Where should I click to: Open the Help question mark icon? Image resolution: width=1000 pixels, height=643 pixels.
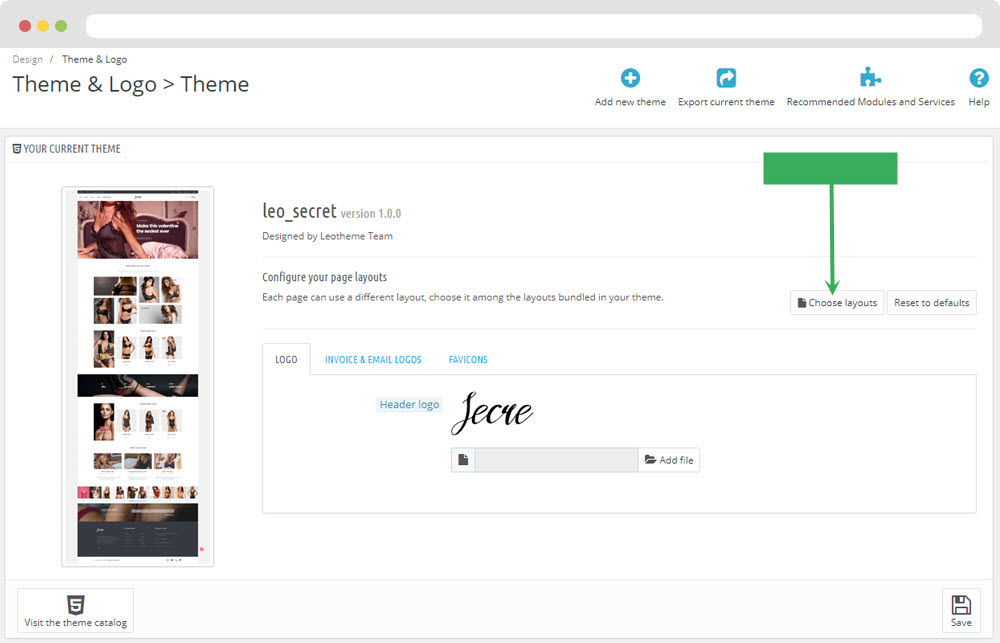pos(978,78)
